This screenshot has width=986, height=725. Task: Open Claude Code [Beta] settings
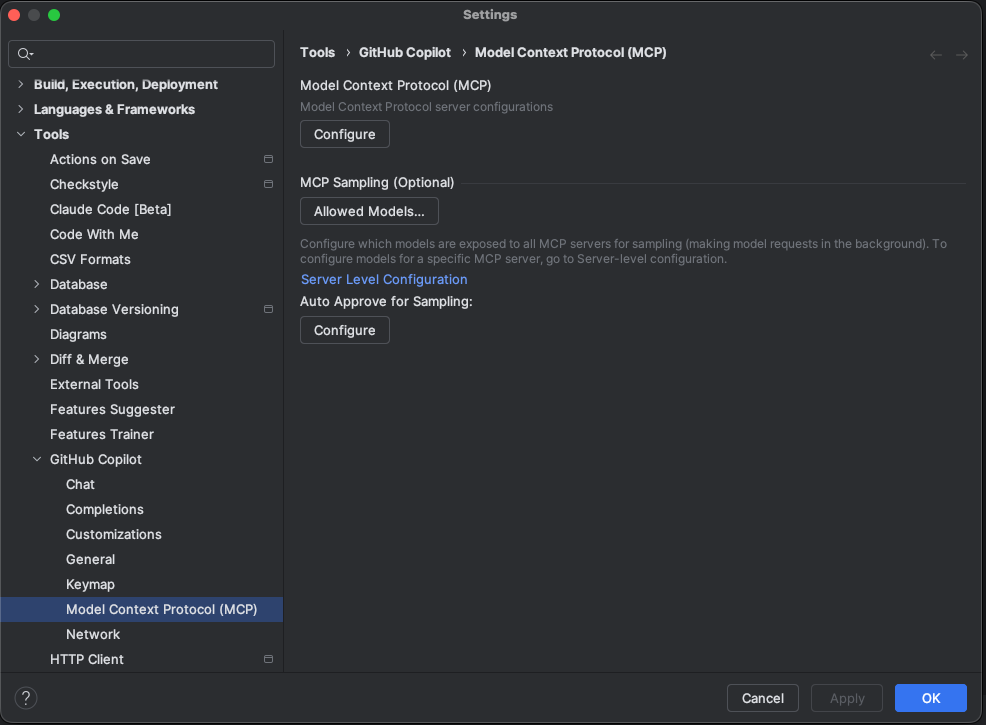tap(111, 209)
